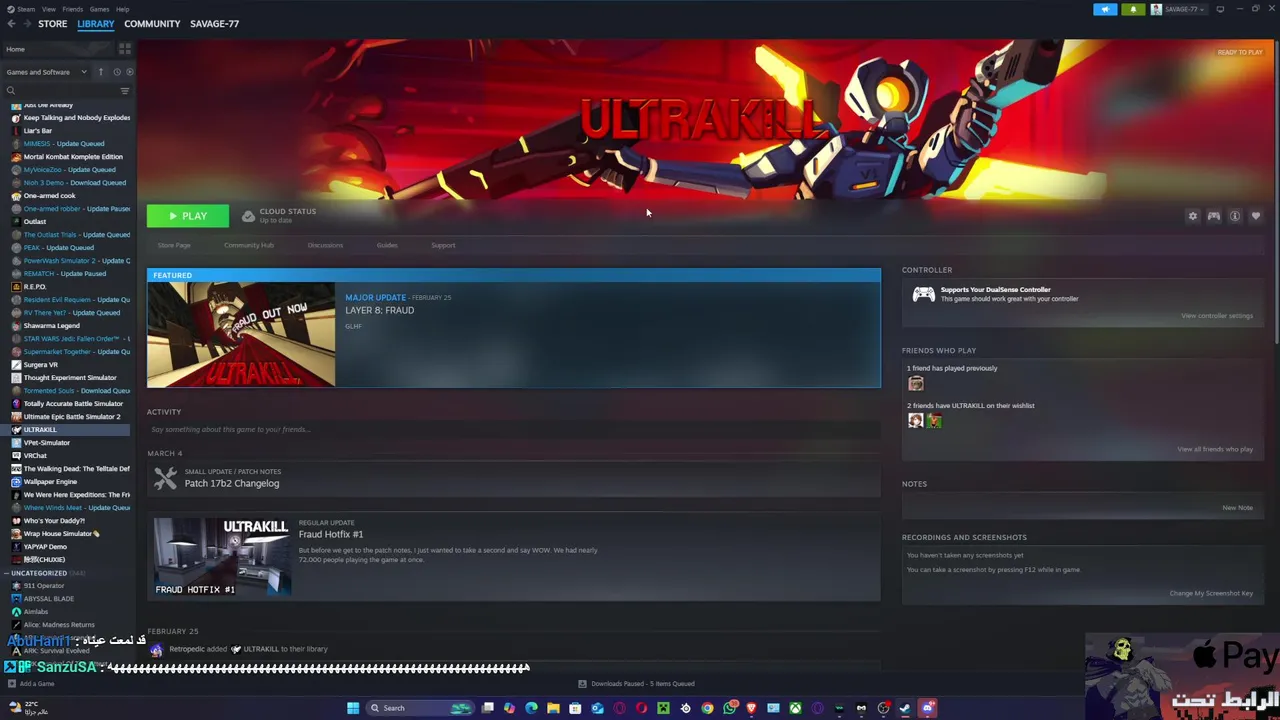
Task: Switch library to grid collections view
Action: [x=125, y=49]
